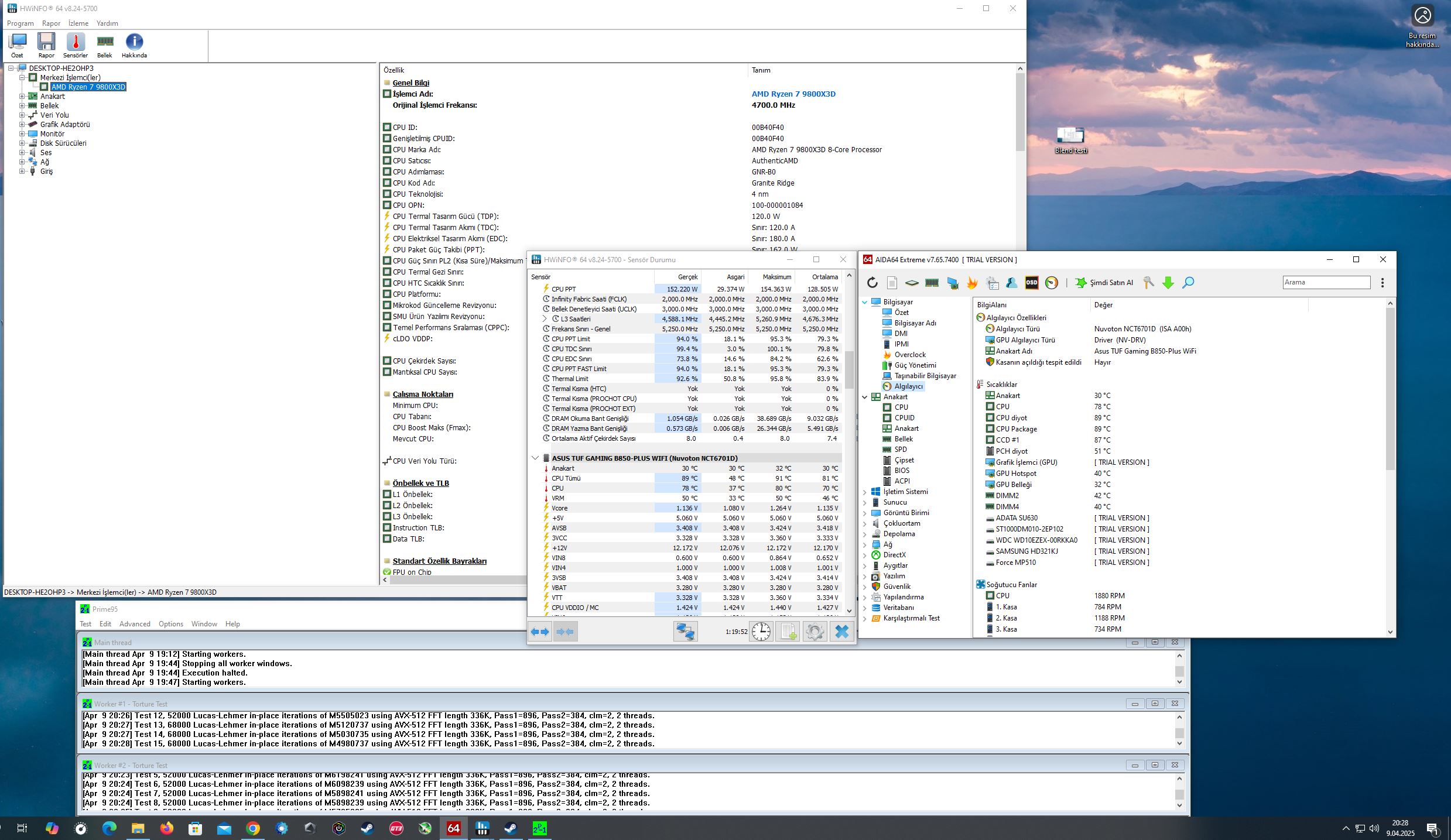Screen dimensions: 1451x840
Task: Select AMD Ryzen 7 9800X3D tree item
Action: point(88,87)
